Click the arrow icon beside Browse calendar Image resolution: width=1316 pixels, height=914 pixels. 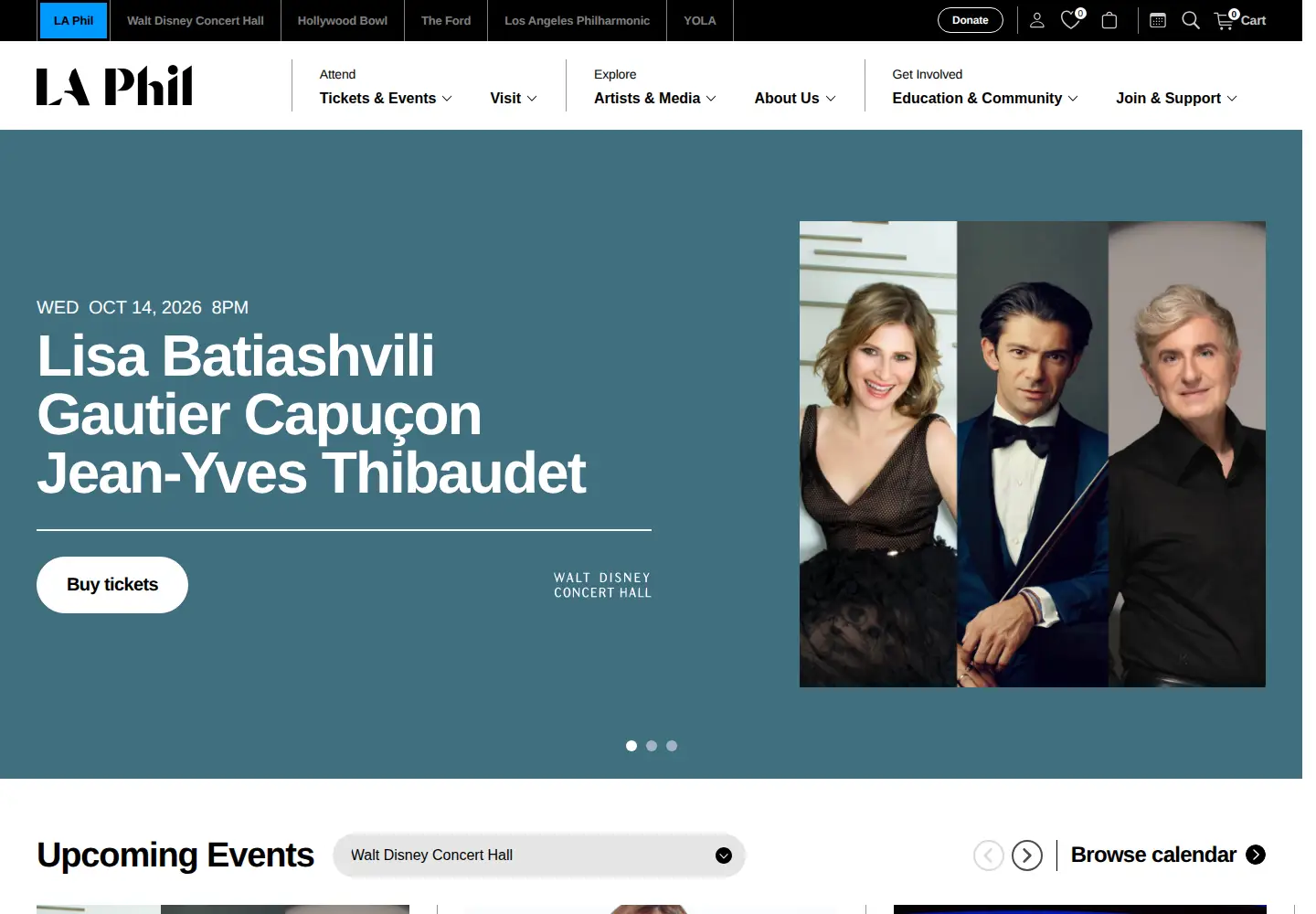coord(1256,855)
